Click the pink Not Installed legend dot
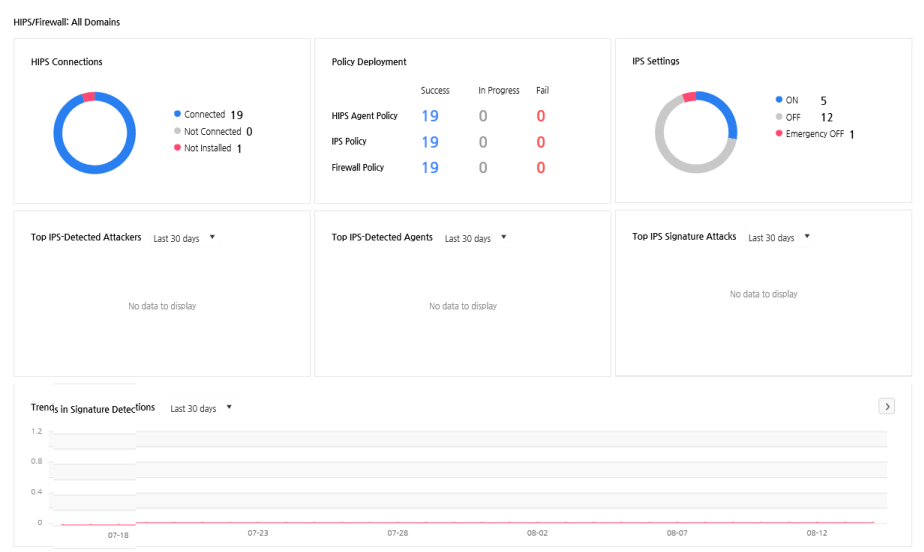The height and width of the screenshot is (552, 924). pyautogui.click(x=177, y=147)
